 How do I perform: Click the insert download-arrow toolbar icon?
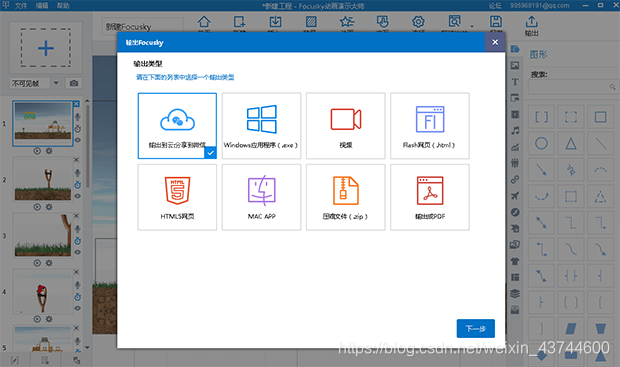click(275, 23)
